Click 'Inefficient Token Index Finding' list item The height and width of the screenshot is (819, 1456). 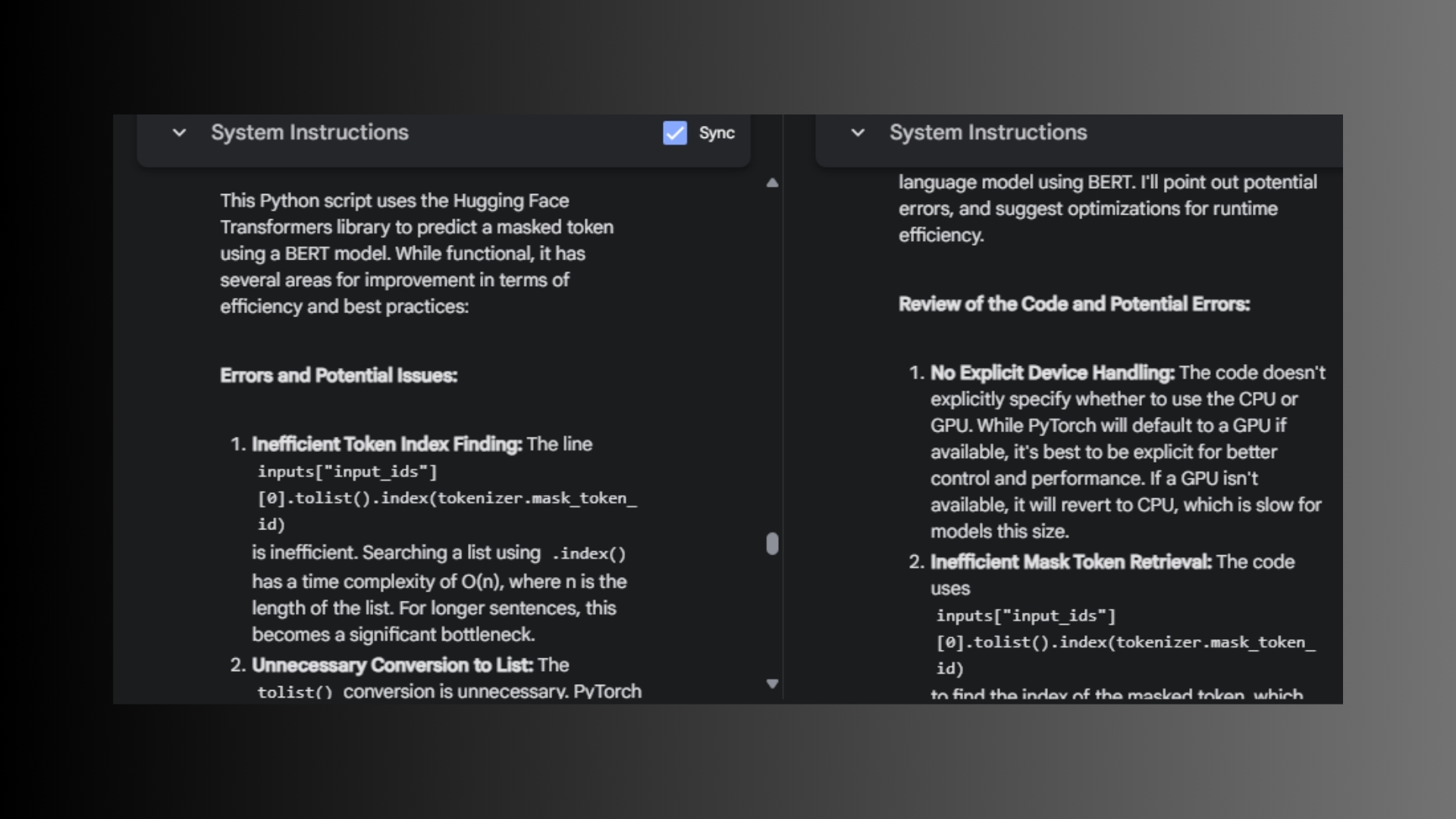[387, 444]
